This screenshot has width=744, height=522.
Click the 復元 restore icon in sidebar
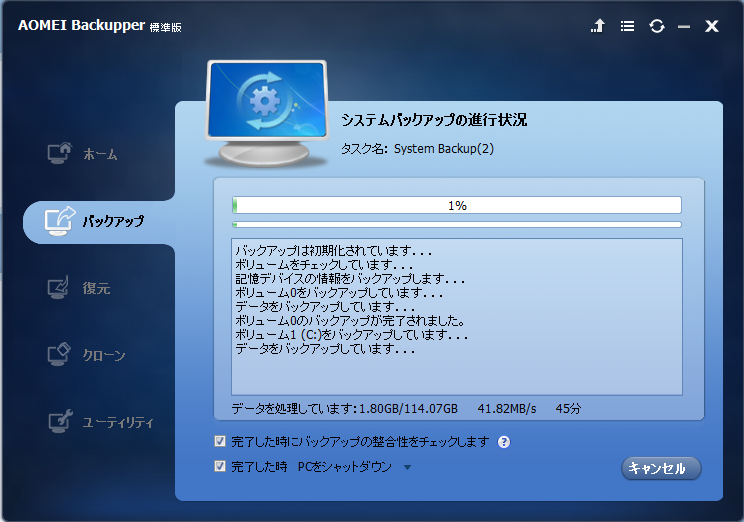[58, 288]
